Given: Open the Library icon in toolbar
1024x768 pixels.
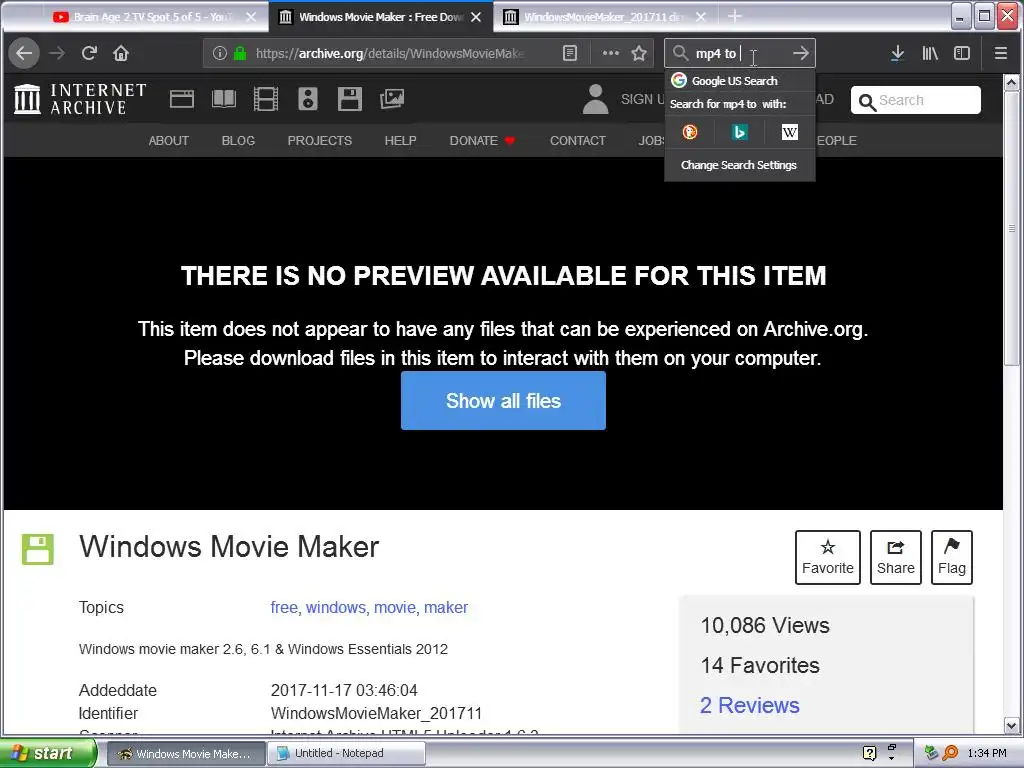Looking at the screenshot, I should [x=930, y=53].
